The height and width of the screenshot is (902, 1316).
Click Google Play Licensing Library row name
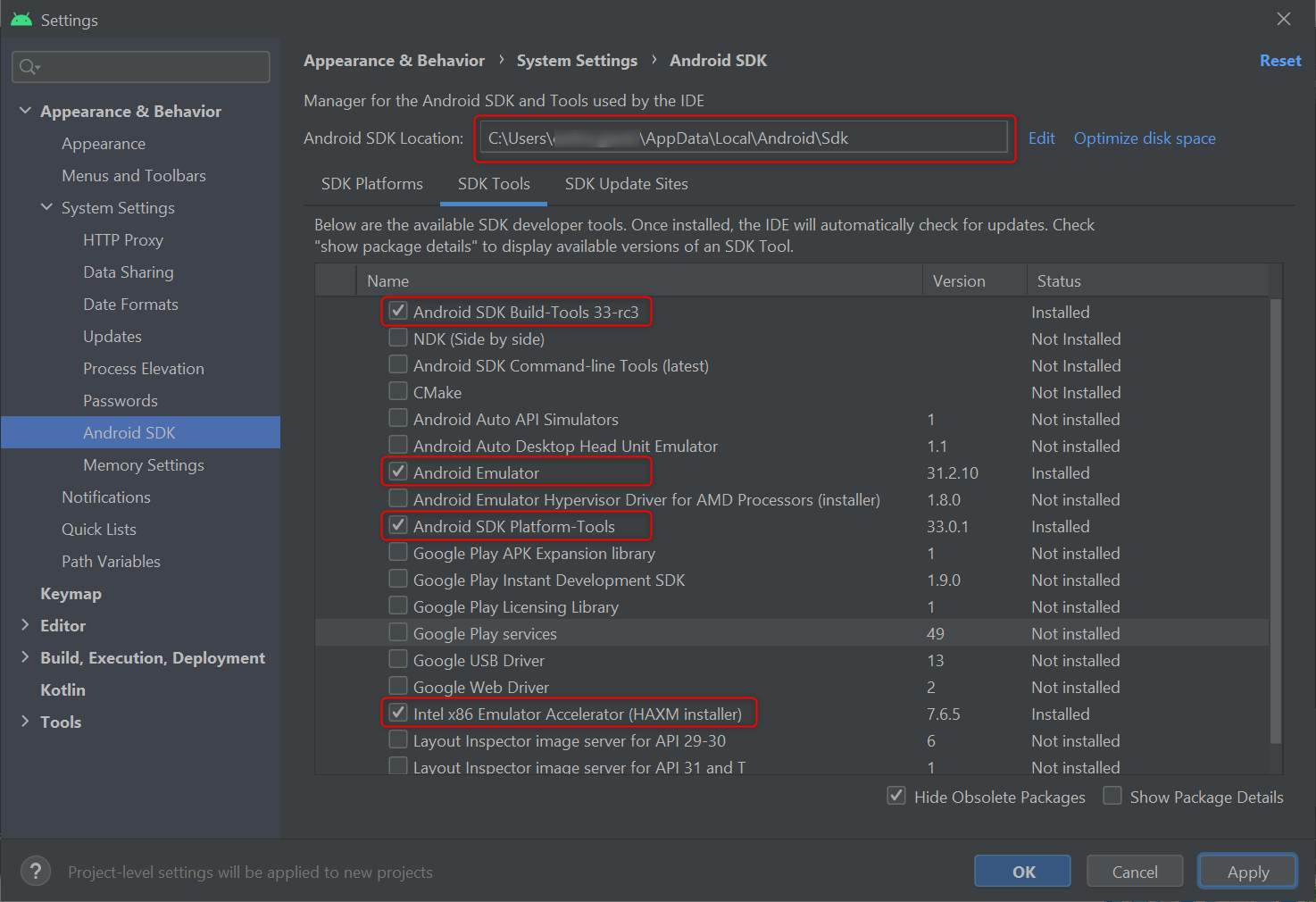[516, 607]
